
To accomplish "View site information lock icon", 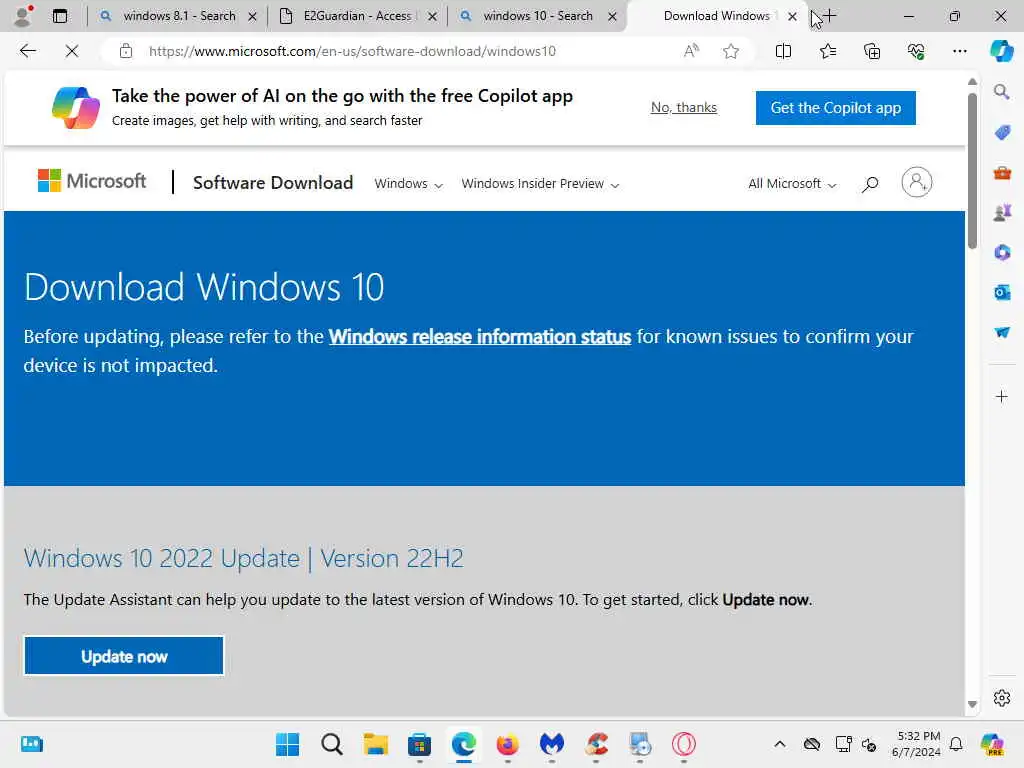I will [125, 51].
